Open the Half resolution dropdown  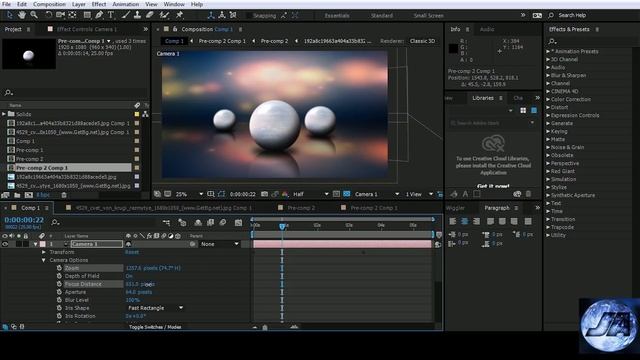(310, 194)
